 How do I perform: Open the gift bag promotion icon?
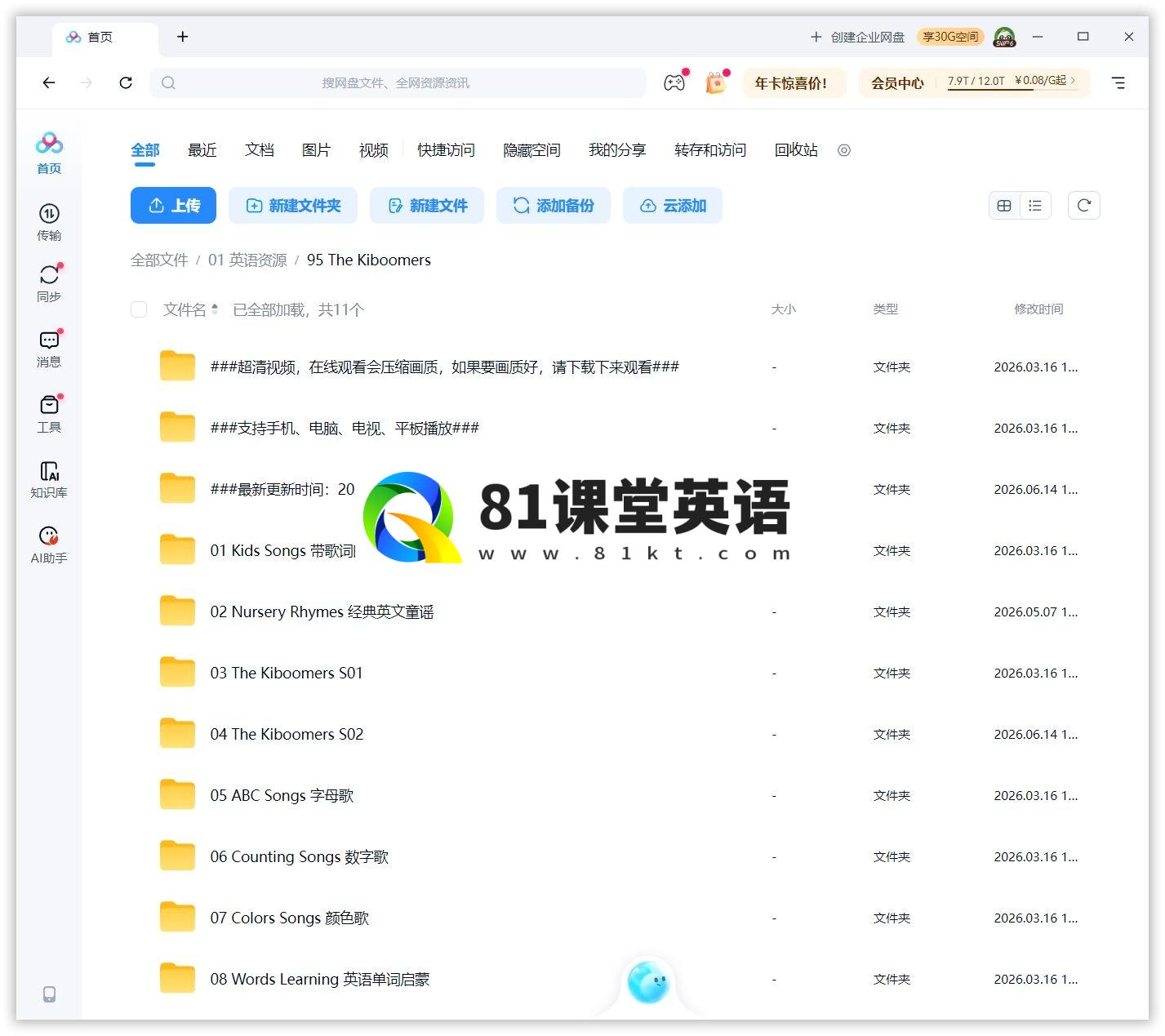click(x=716, y=82)
